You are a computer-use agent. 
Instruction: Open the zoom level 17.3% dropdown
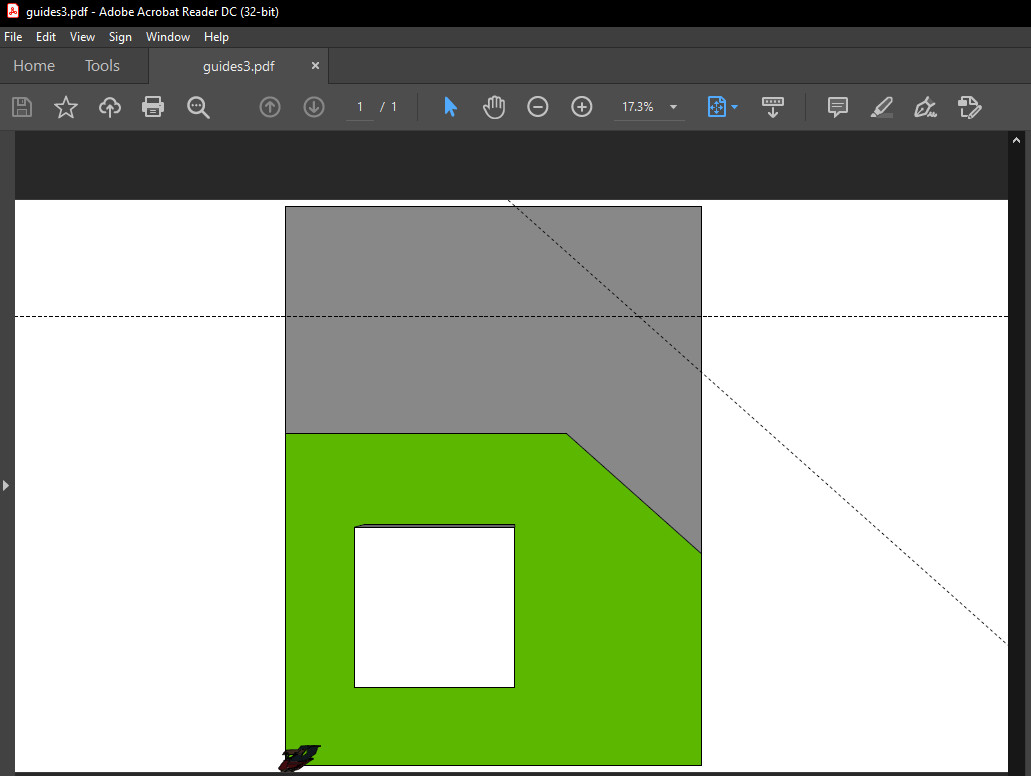[673, 107]
